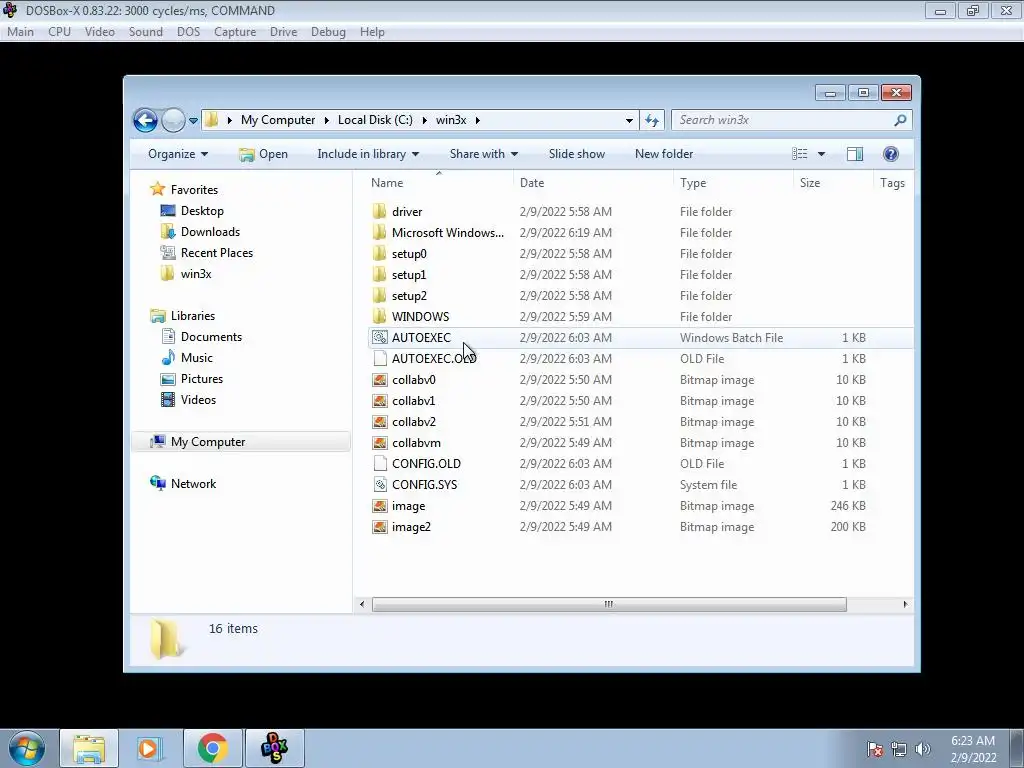Click the search magnifier icon
The image size is (1024, 768).
pyautogui.click(x=900, y=120)
